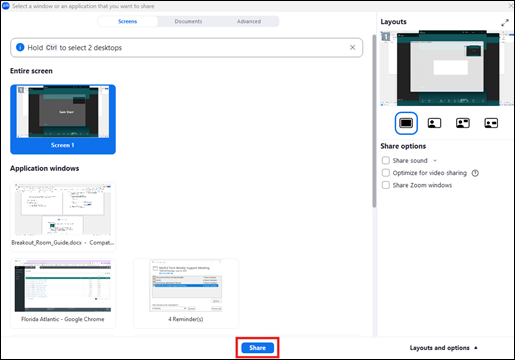
Task: Click the Share options heading
Action: (403, 146)
